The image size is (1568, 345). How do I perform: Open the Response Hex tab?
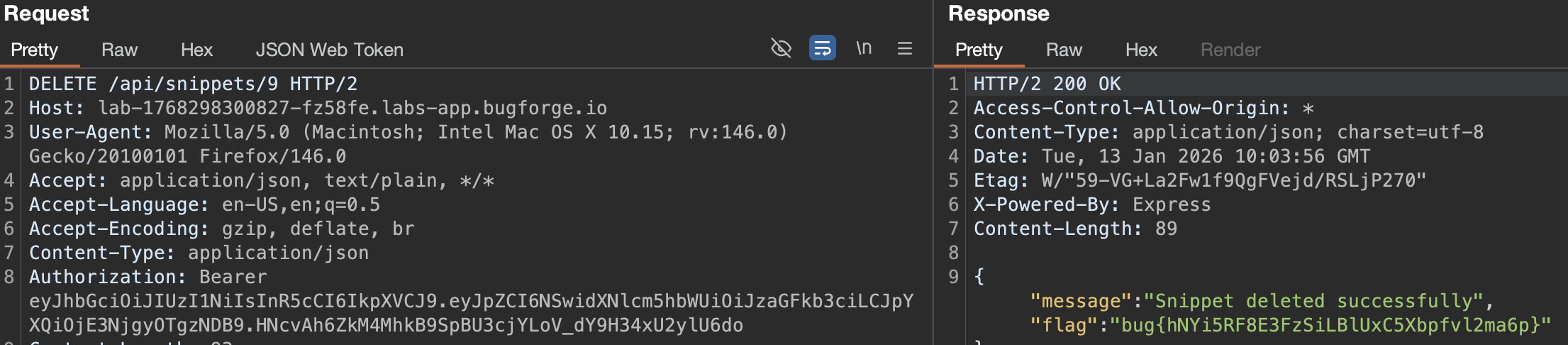point(1141,50)
